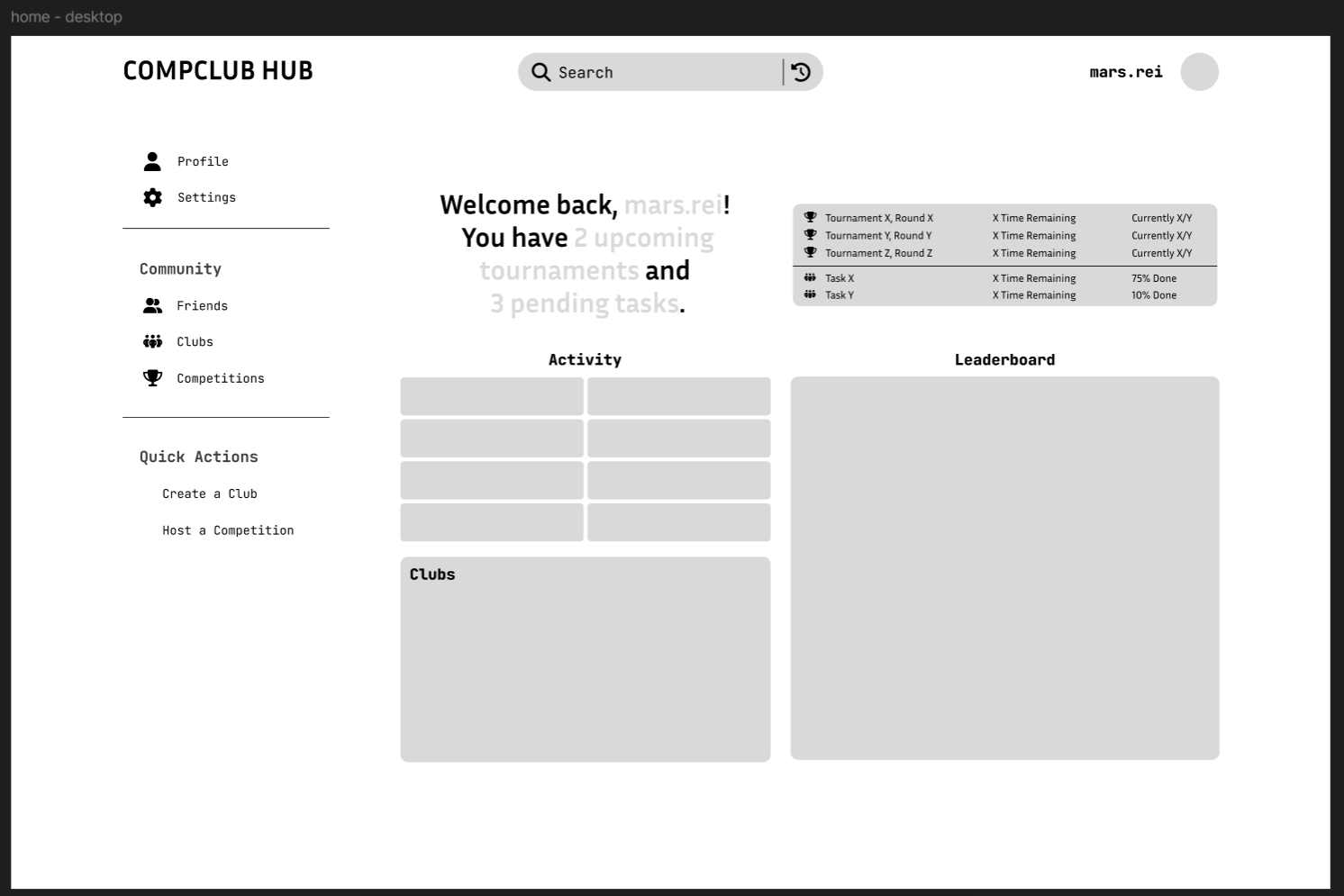
Task: Click the mars.rei username in header
Action: tap(1125, 72)
